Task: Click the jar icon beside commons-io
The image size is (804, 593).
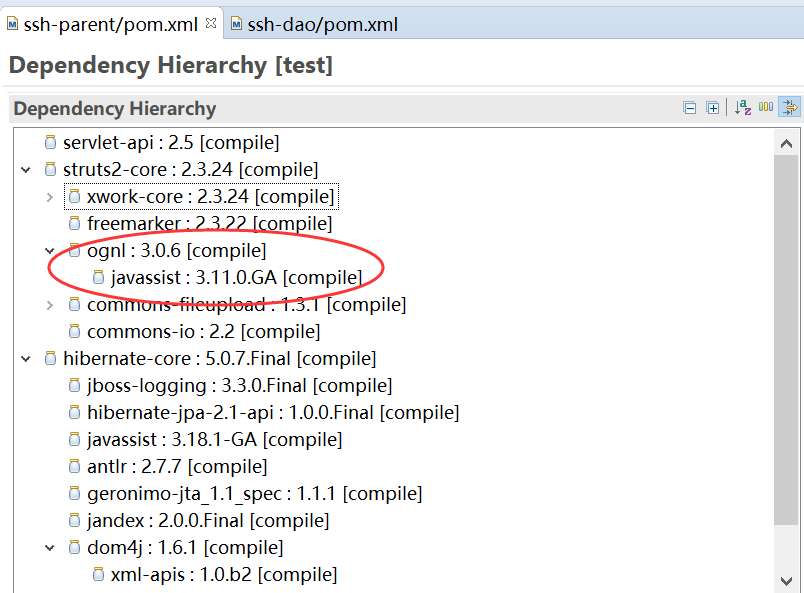Action: (x=74, y=331)
